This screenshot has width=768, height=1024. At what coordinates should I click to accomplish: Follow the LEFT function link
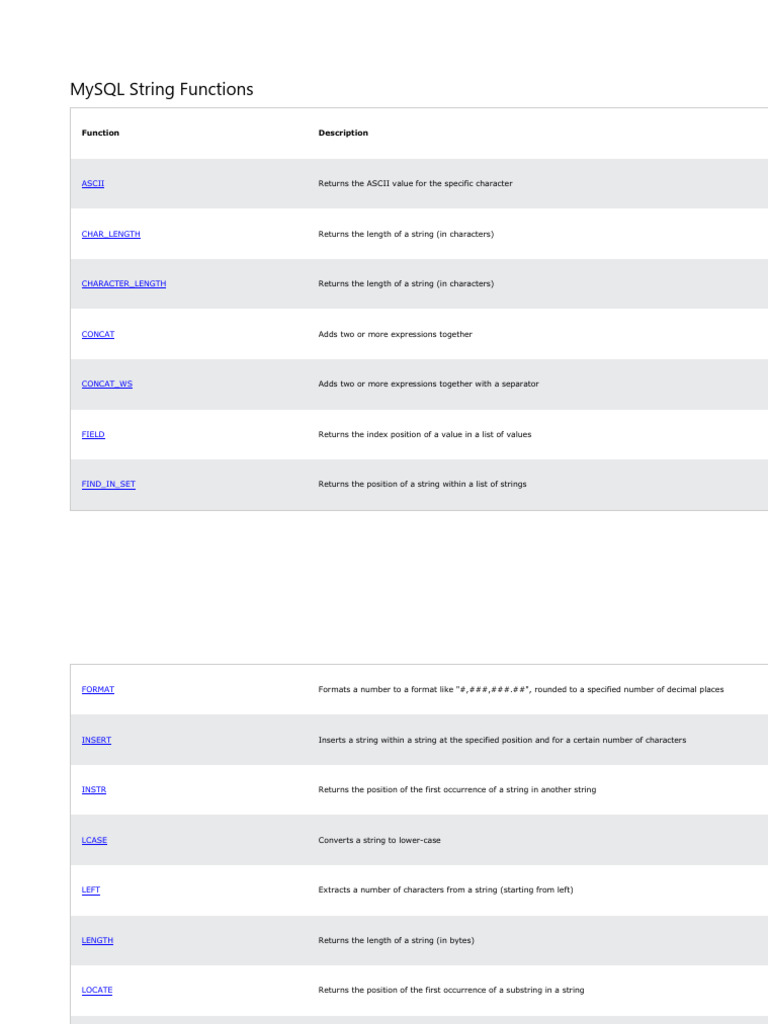pyautogui.click(x=91, y=890)
